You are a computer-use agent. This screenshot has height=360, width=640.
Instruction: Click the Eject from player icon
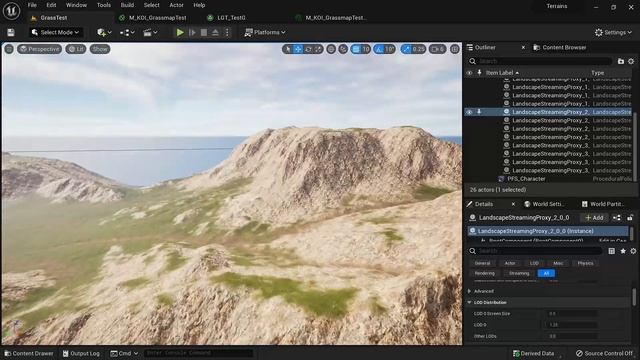tap(215, 32)
